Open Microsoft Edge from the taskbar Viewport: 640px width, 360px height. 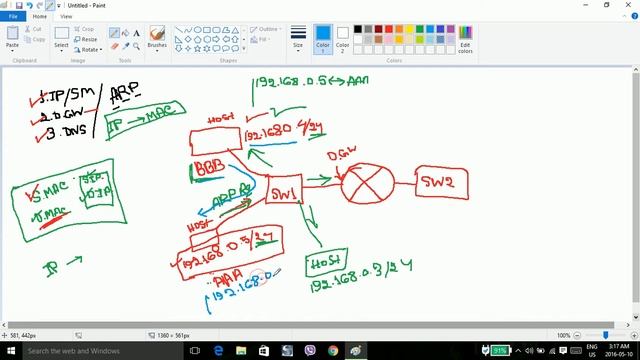tap(218, 351)
